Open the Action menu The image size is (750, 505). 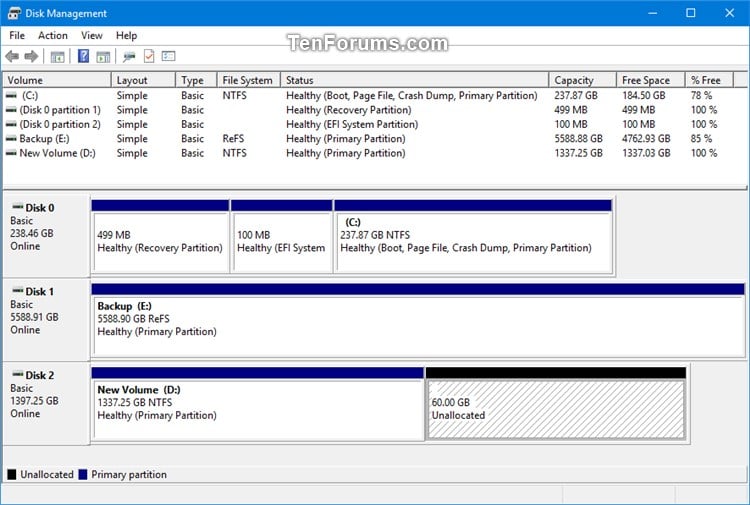tap(53, 35)
